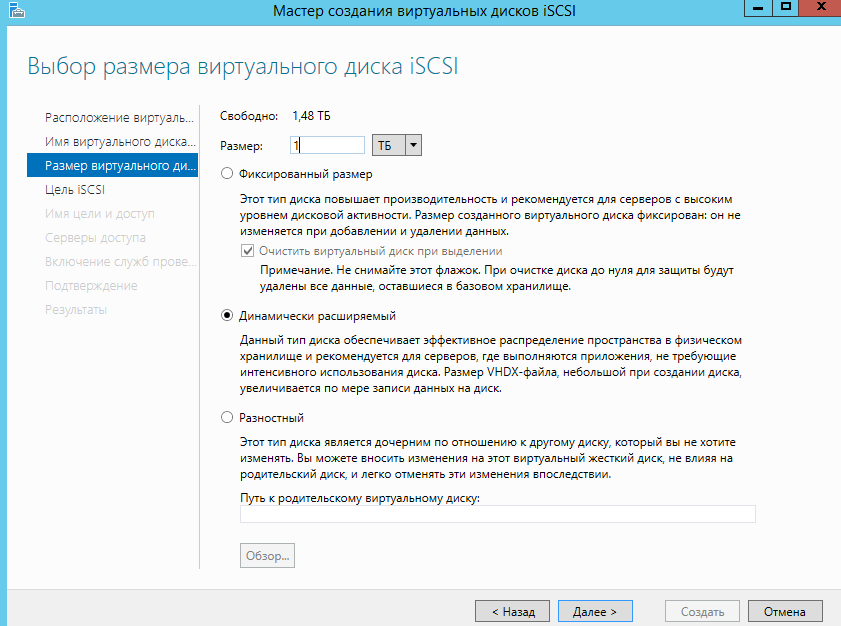Toggle Очистить виртуальный диск при выделении checkbox

[x=248, y=252]
